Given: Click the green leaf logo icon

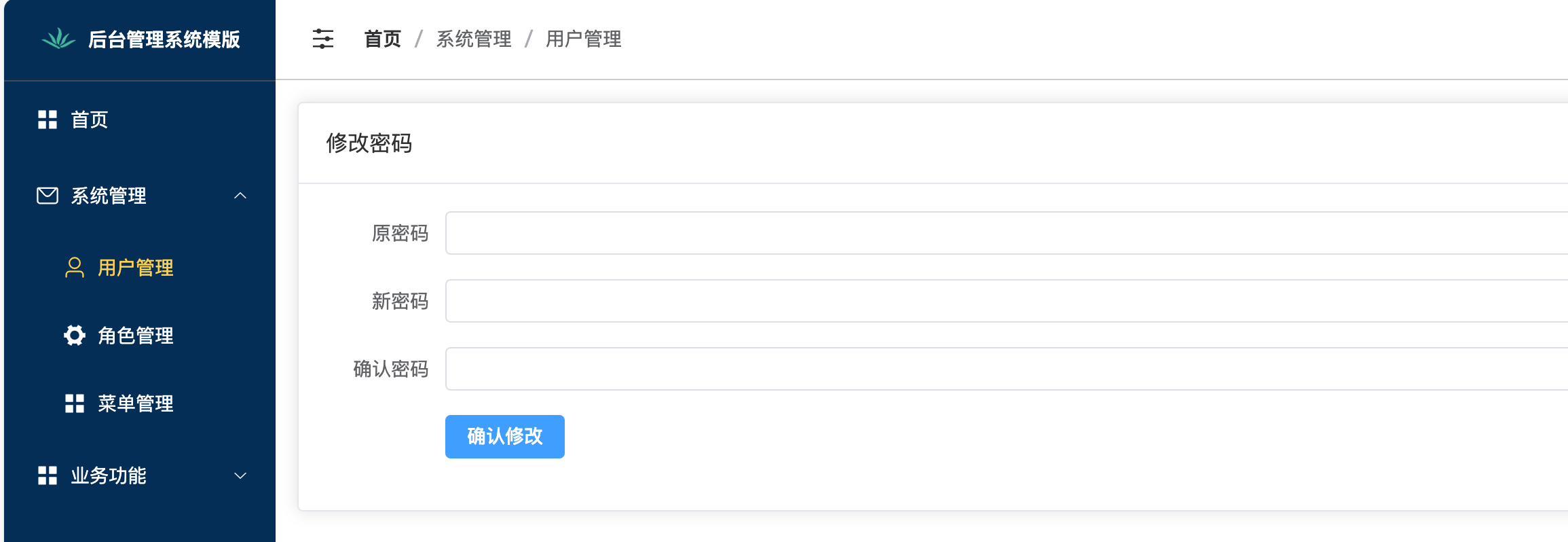Looking at the screenshot, I should tap(58, 39).
